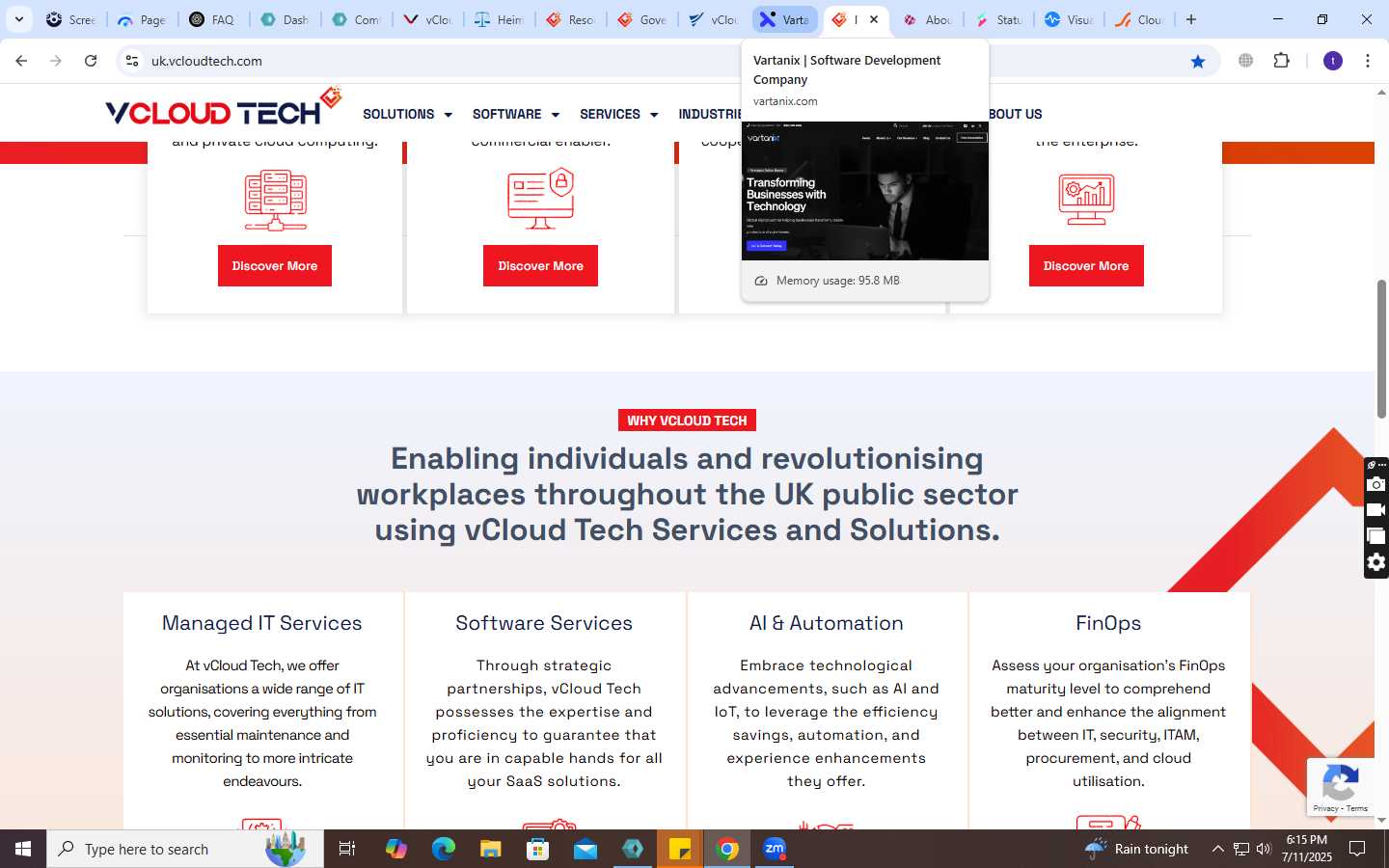Switch to the Statu tab

tap(998, 19)
